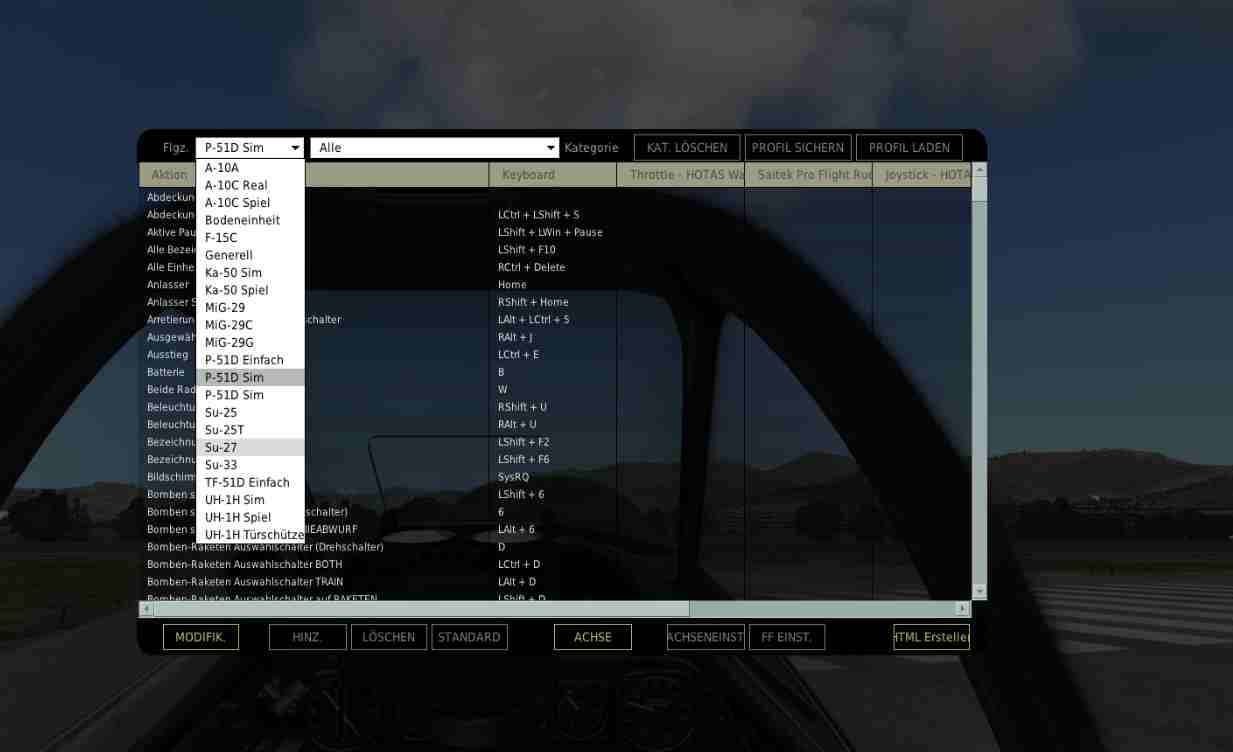Select UH-1H Türschütze at list bottom

click(x=250, y=535)
